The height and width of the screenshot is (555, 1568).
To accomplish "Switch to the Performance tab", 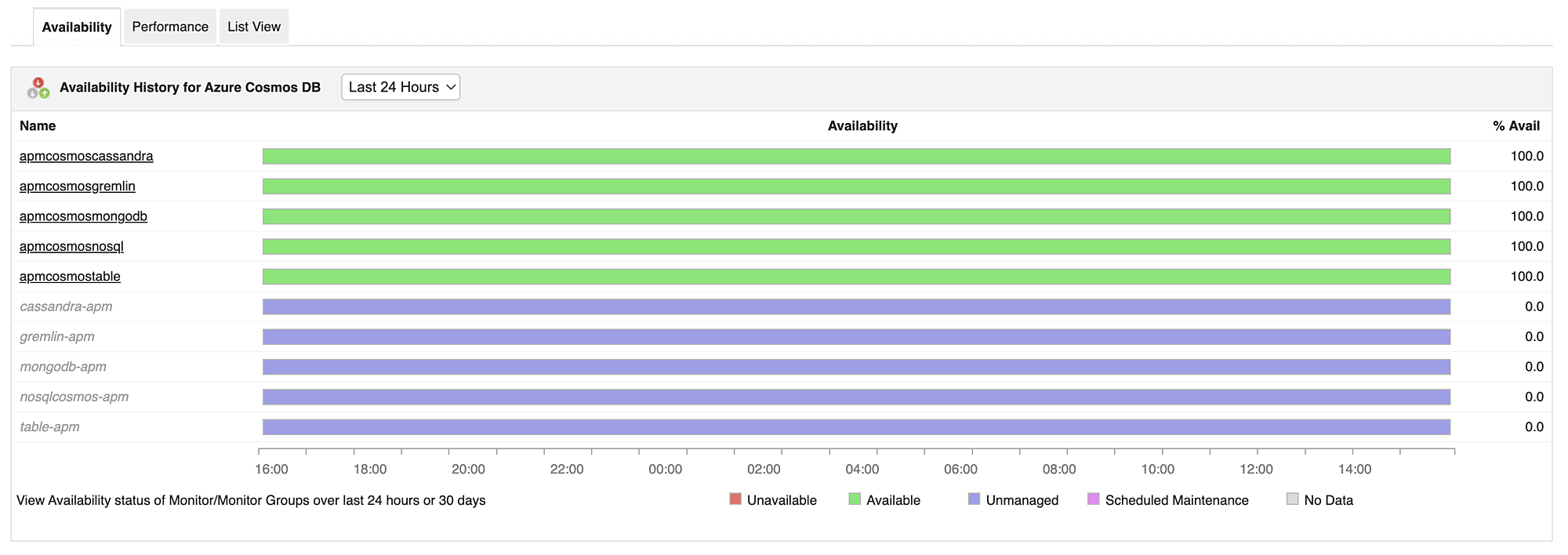I will tap(170, 27).
